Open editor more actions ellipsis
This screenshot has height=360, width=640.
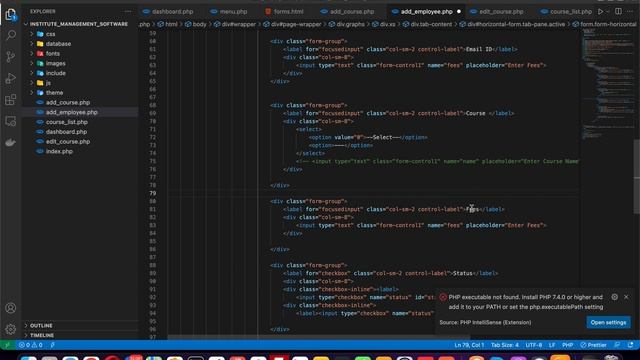[631, 11]
